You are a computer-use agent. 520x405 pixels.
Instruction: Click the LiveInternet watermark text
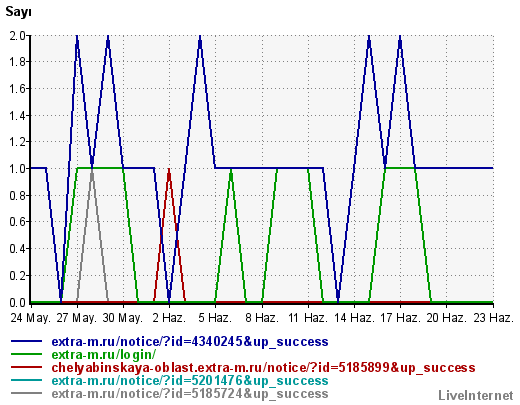[476, 395]
